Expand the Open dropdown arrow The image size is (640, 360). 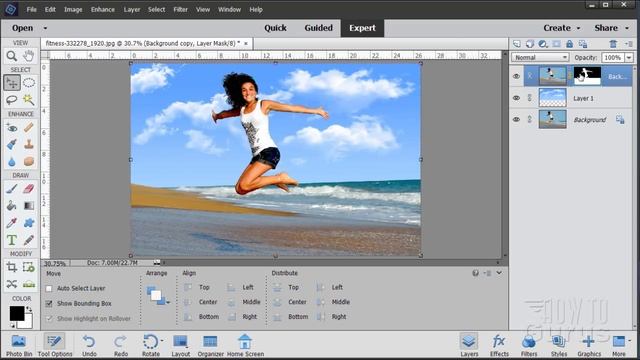point(45,28)
